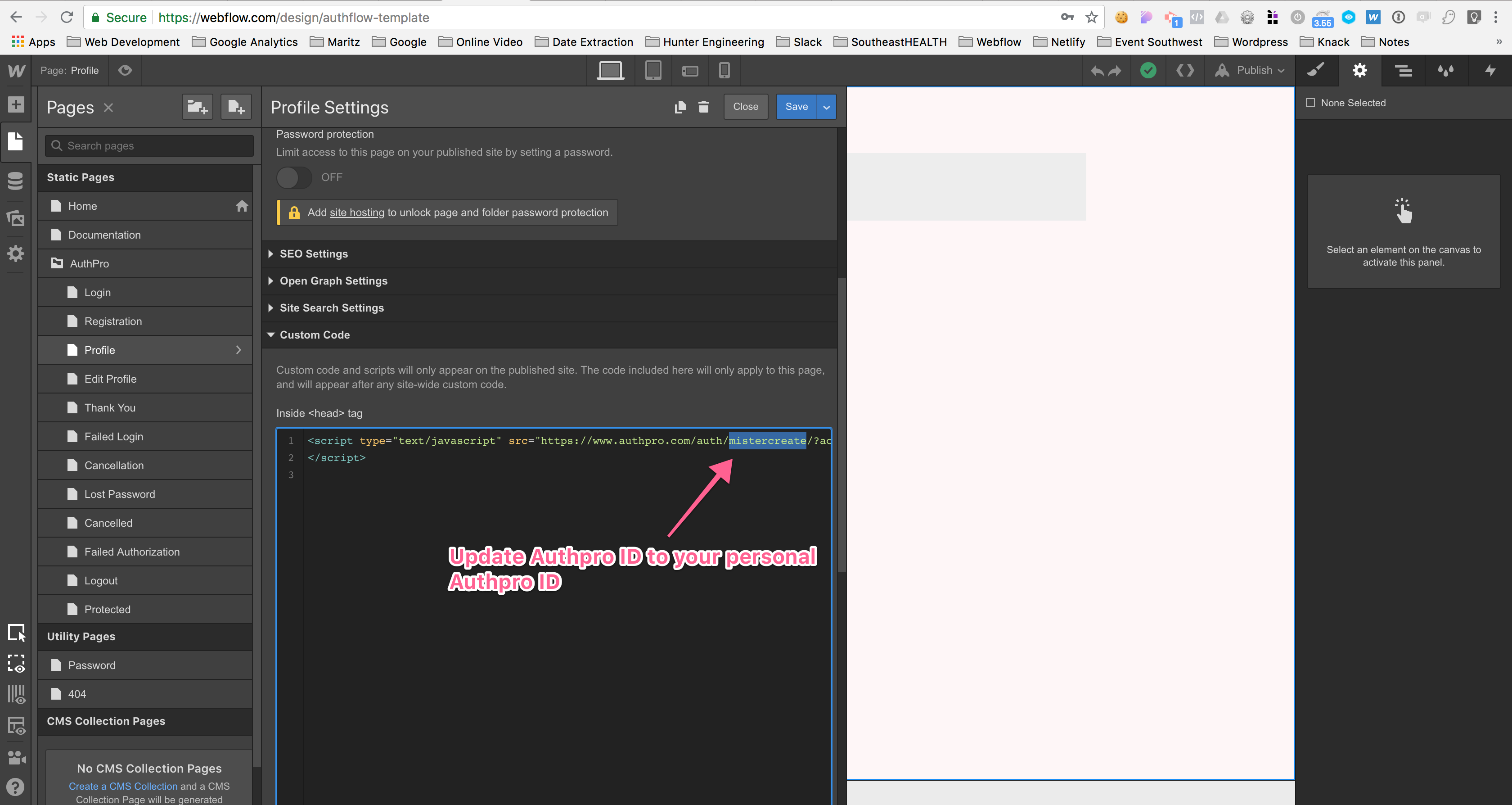Open the Webflow bookmarks folder
The image size is (1512, 805).
(x=990, y=42)
